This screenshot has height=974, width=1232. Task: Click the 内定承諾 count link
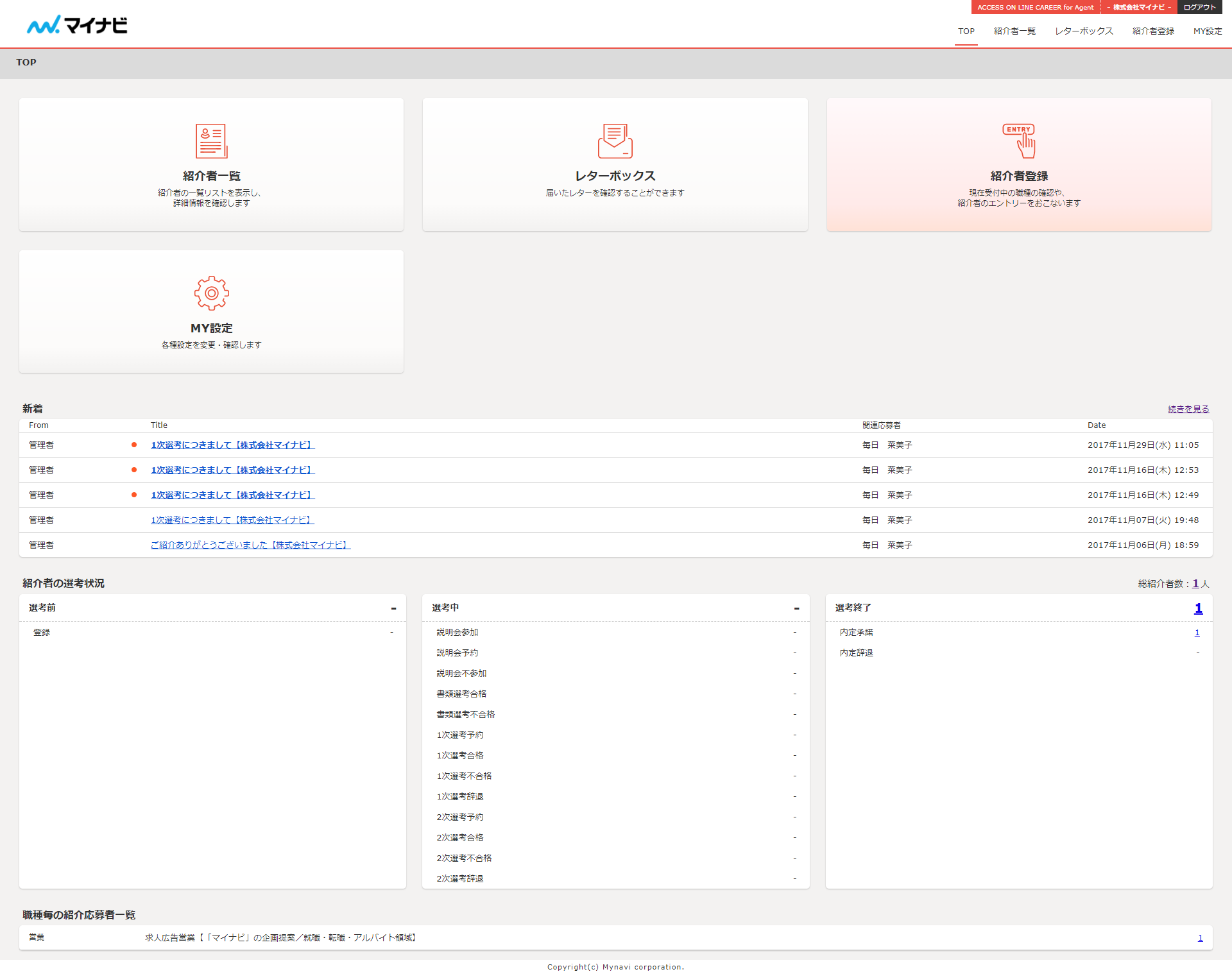(1197, 632)
